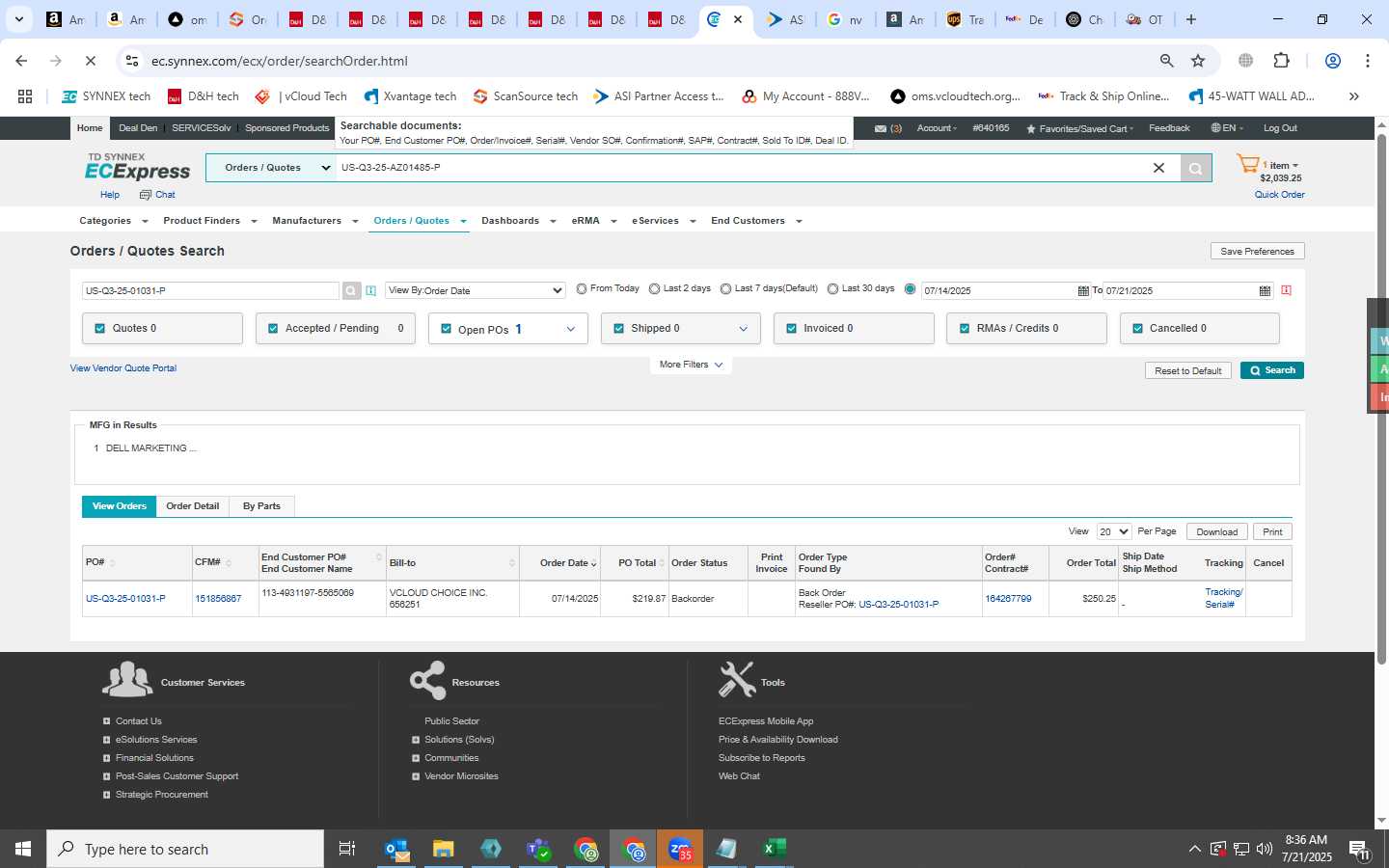Click the teal Search button
Viewport: 1389px width, 868px height.
point(1272,370)
